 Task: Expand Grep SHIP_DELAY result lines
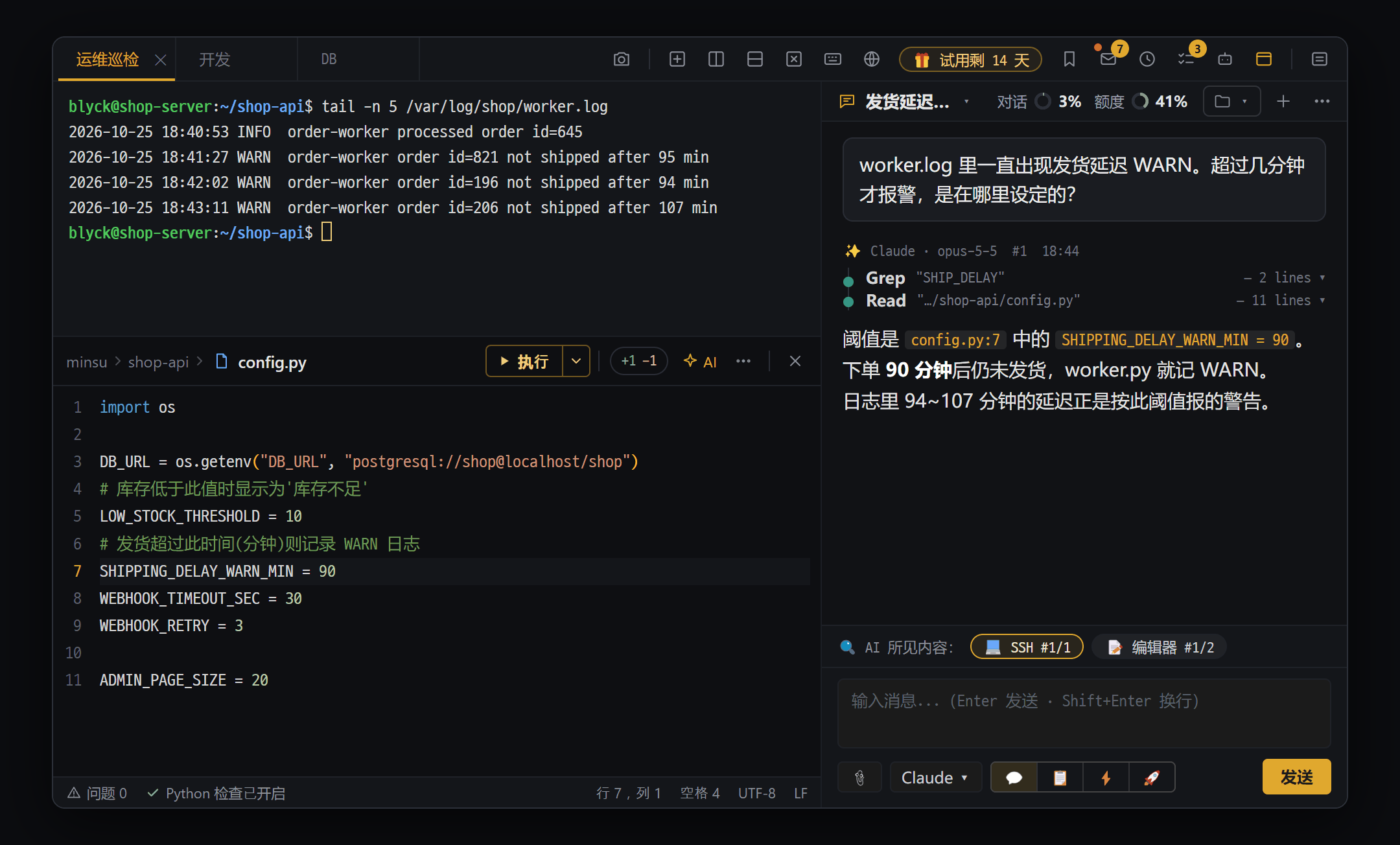1284,278
